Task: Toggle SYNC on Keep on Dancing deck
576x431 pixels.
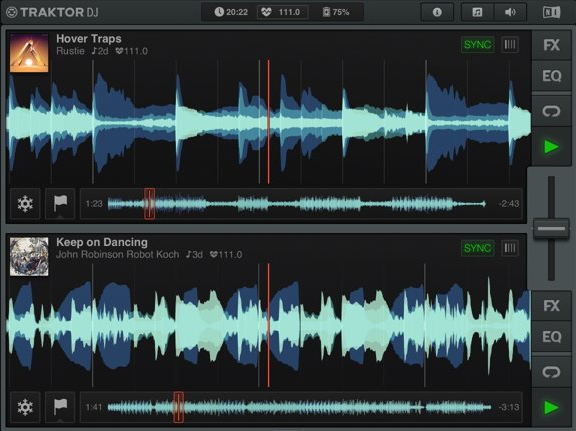Action: point(477,248)
